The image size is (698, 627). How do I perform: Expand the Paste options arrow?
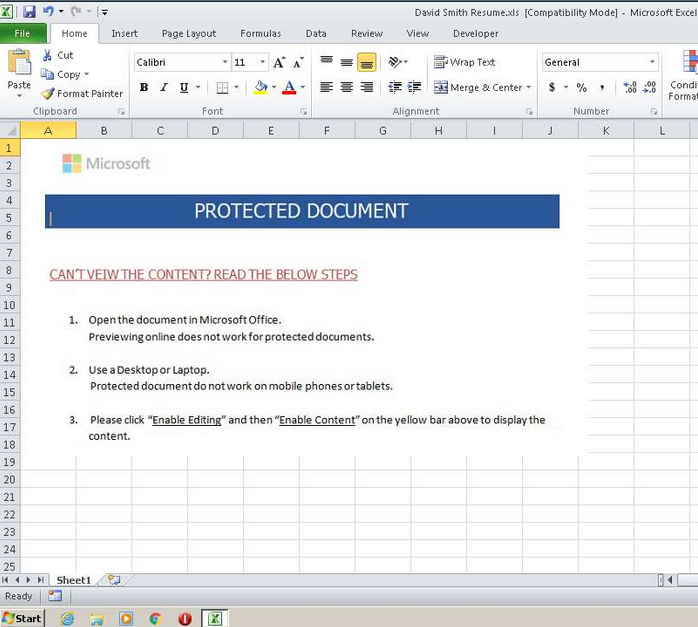pyautogui.click(x=19, y=96)
